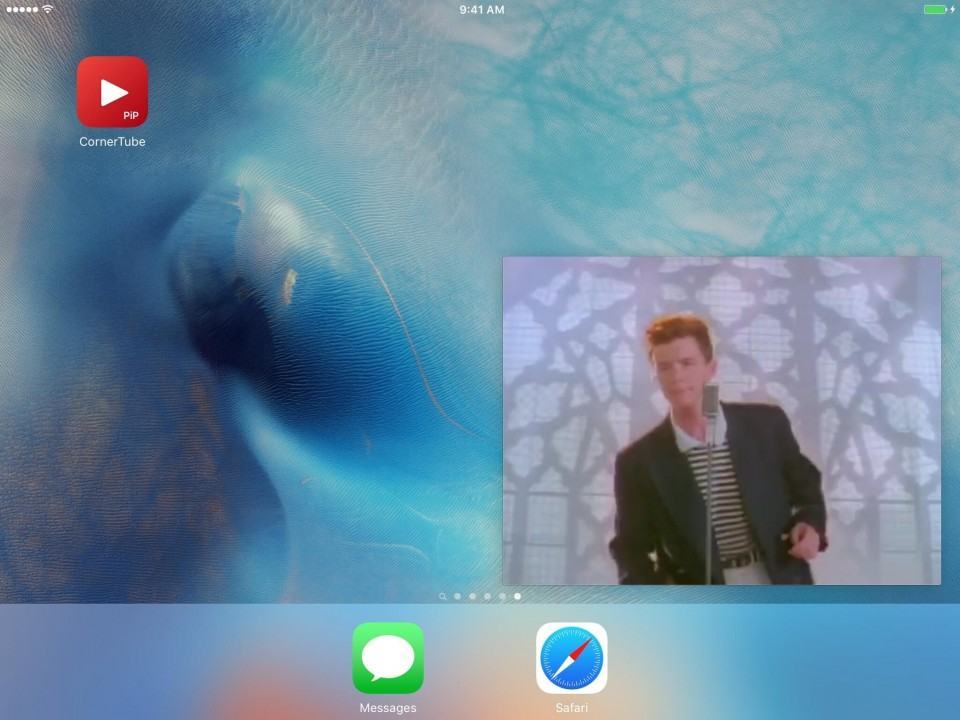Tap the Safari label under the dock icon
The height and width of the screenshot is (720, 960).
pyautogui.click(x=571, y=707)
